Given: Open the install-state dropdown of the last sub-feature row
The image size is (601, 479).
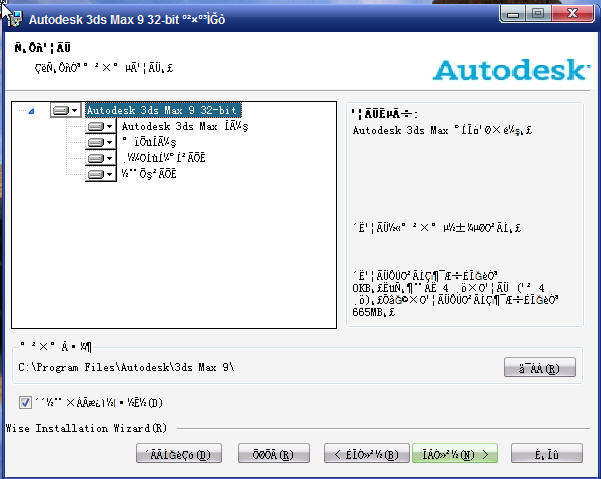Looking at the screenshot, I should 100,174.
